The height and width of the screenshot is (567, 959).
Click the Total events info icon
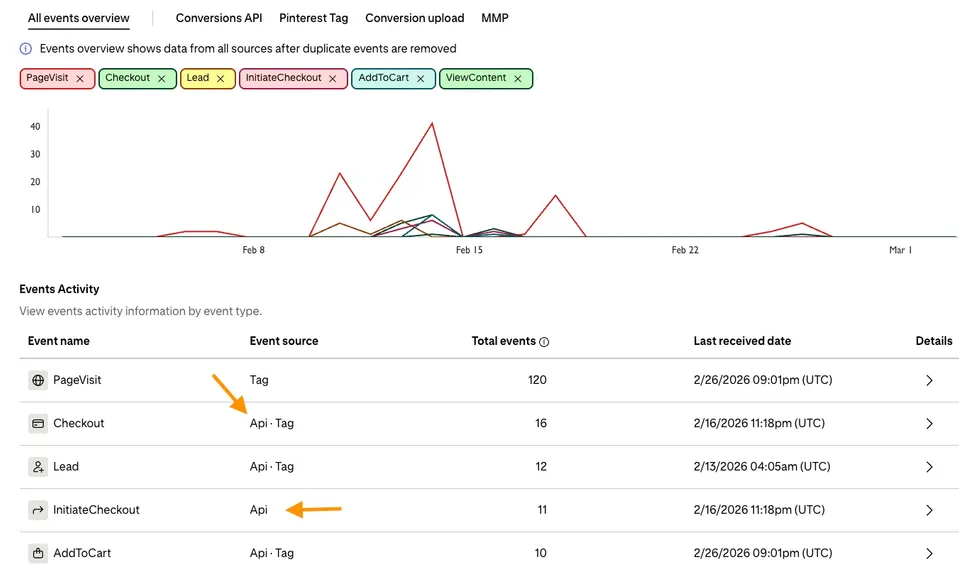click(544, 342)
